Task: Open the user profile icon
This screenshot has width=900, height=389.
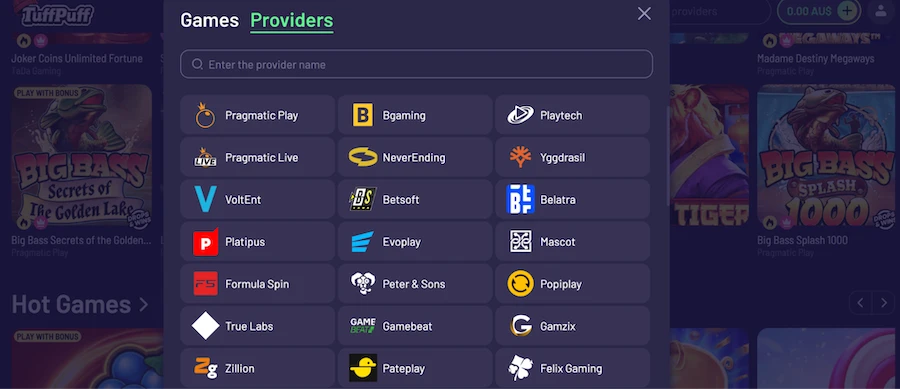Action: click(x=880, y=10)
